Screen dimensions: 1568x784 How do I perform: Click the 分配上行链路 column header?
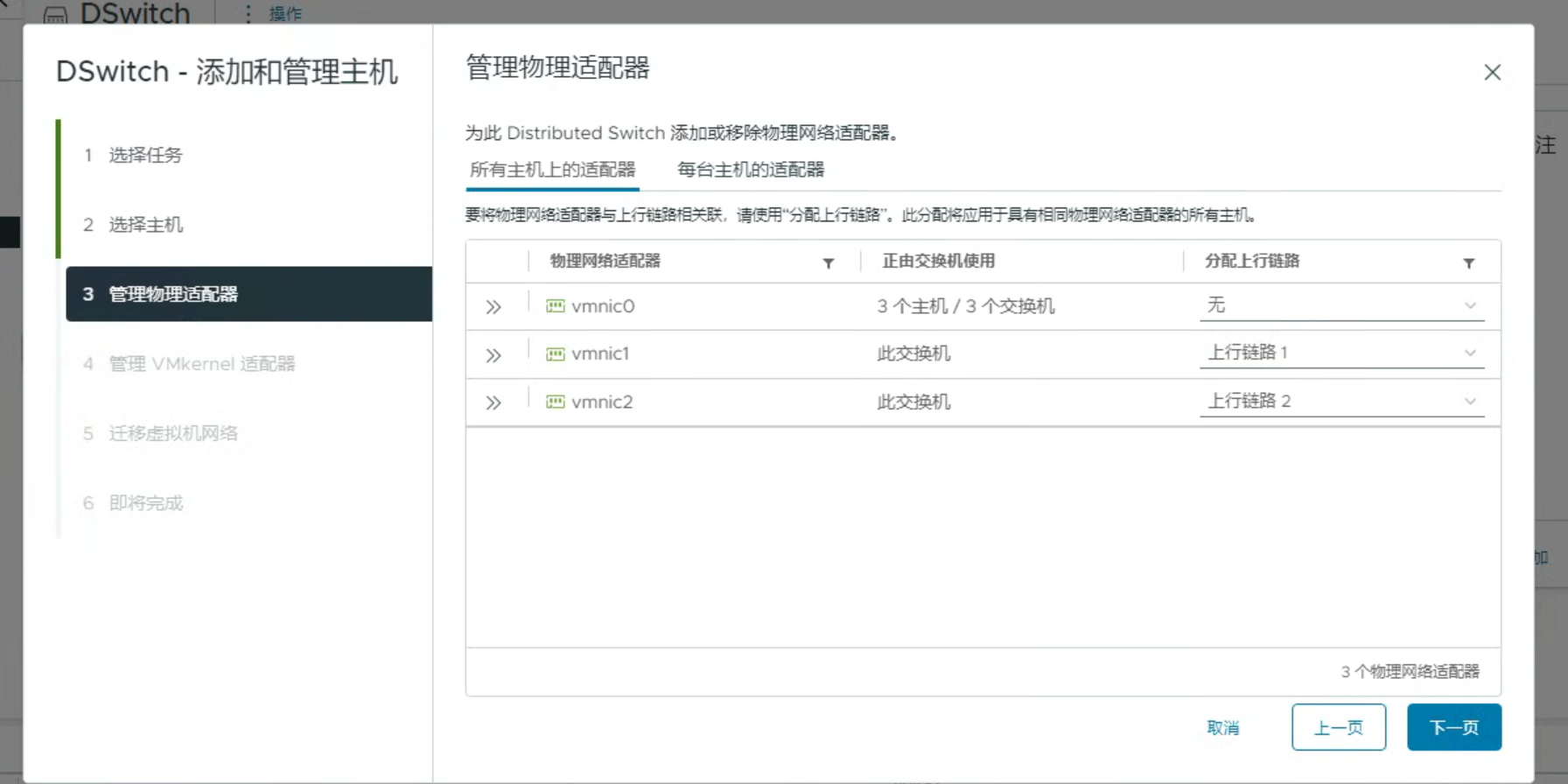(x=1252, y=261)
